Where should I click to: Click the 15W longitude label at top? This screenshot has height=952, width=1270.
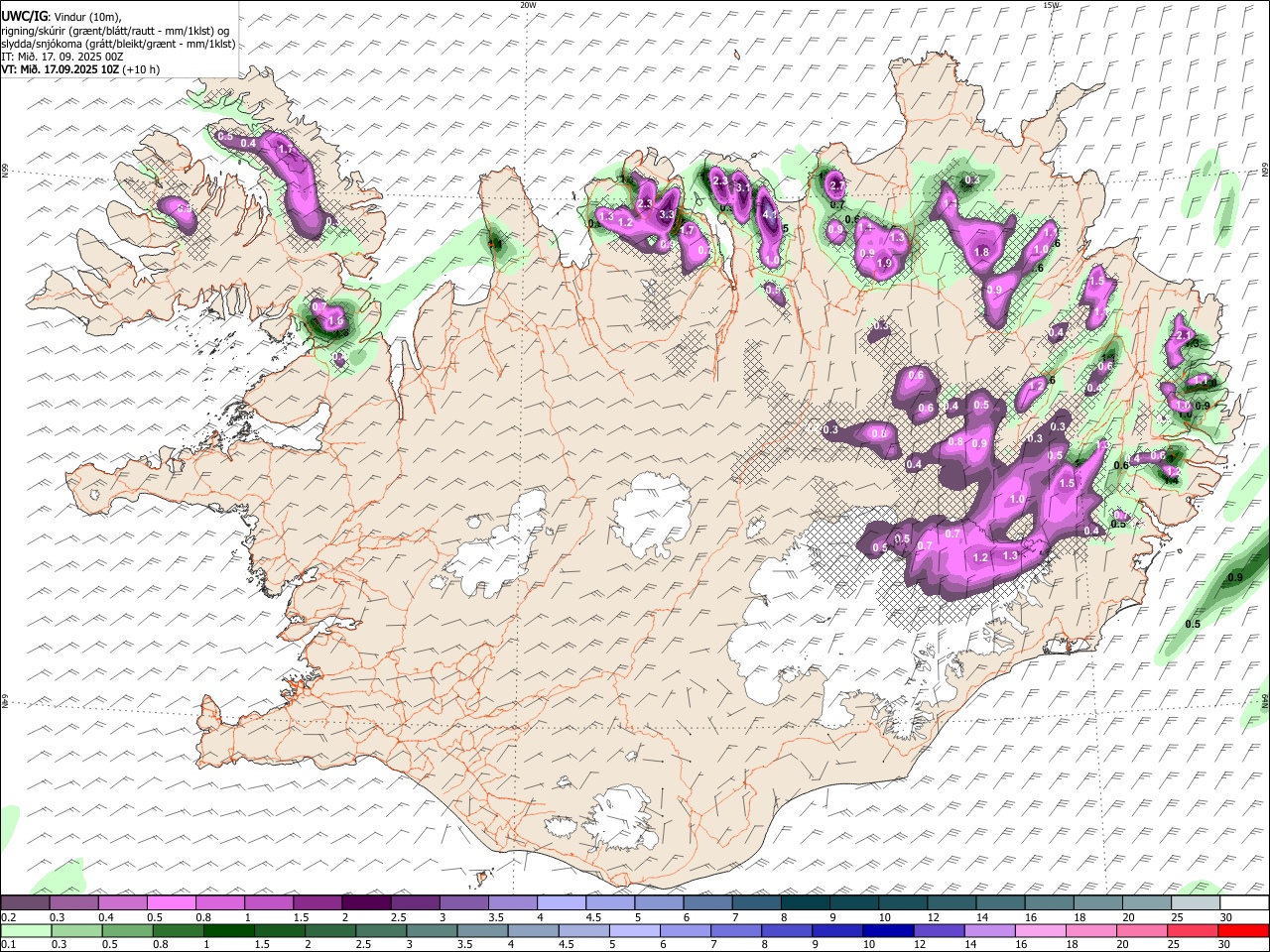point(1052,5)
